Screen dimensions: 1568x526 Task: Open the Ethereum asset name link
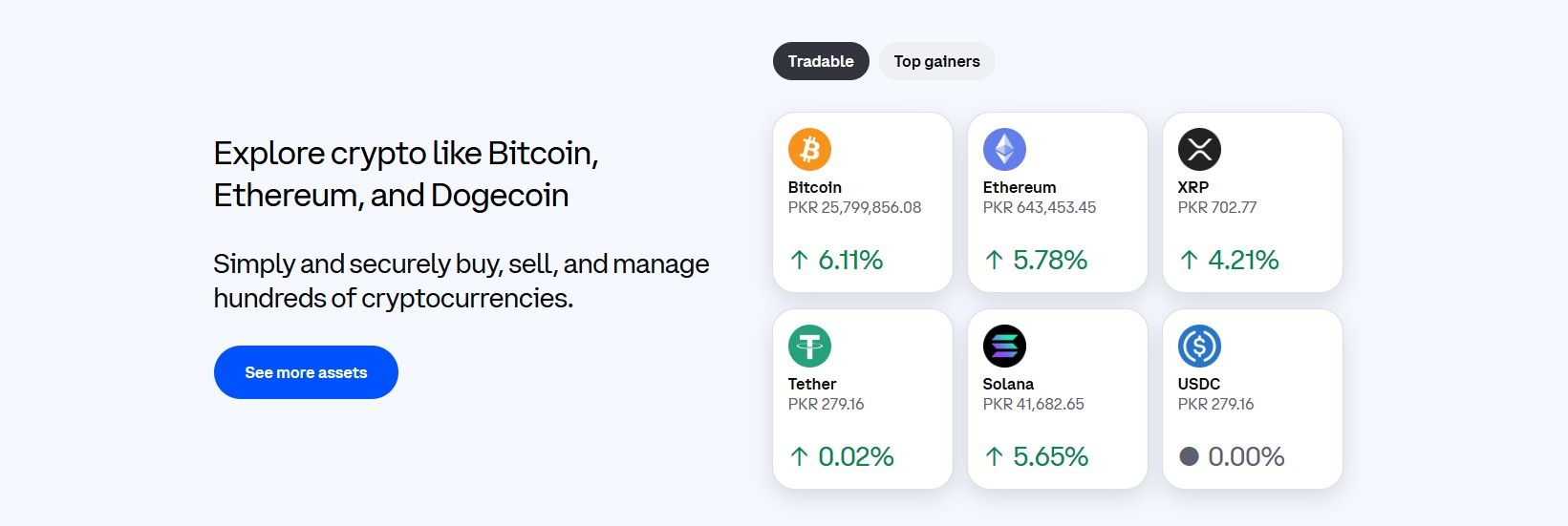(x=1020, y=187)
